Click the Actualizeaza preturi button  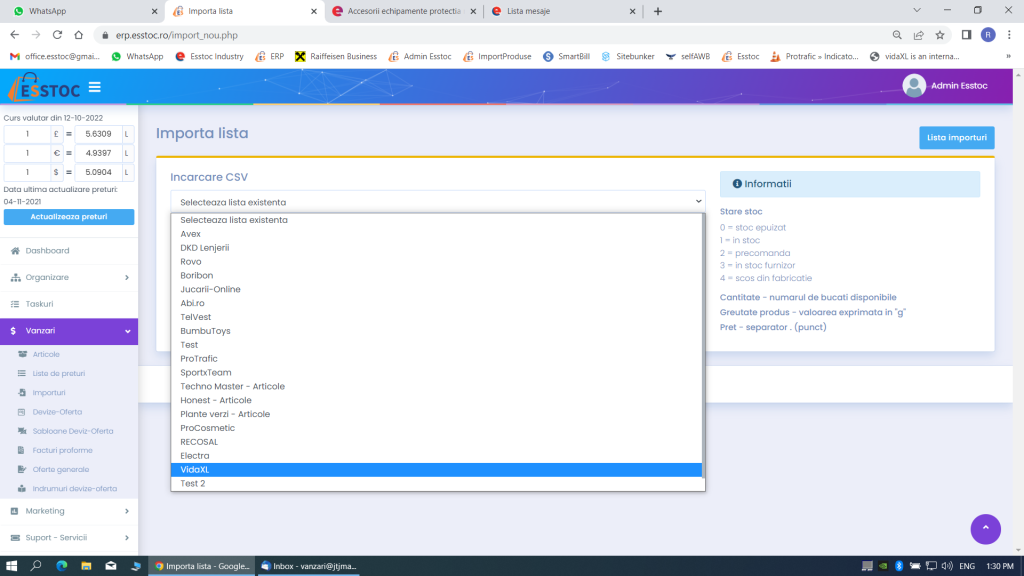point(69,217)
